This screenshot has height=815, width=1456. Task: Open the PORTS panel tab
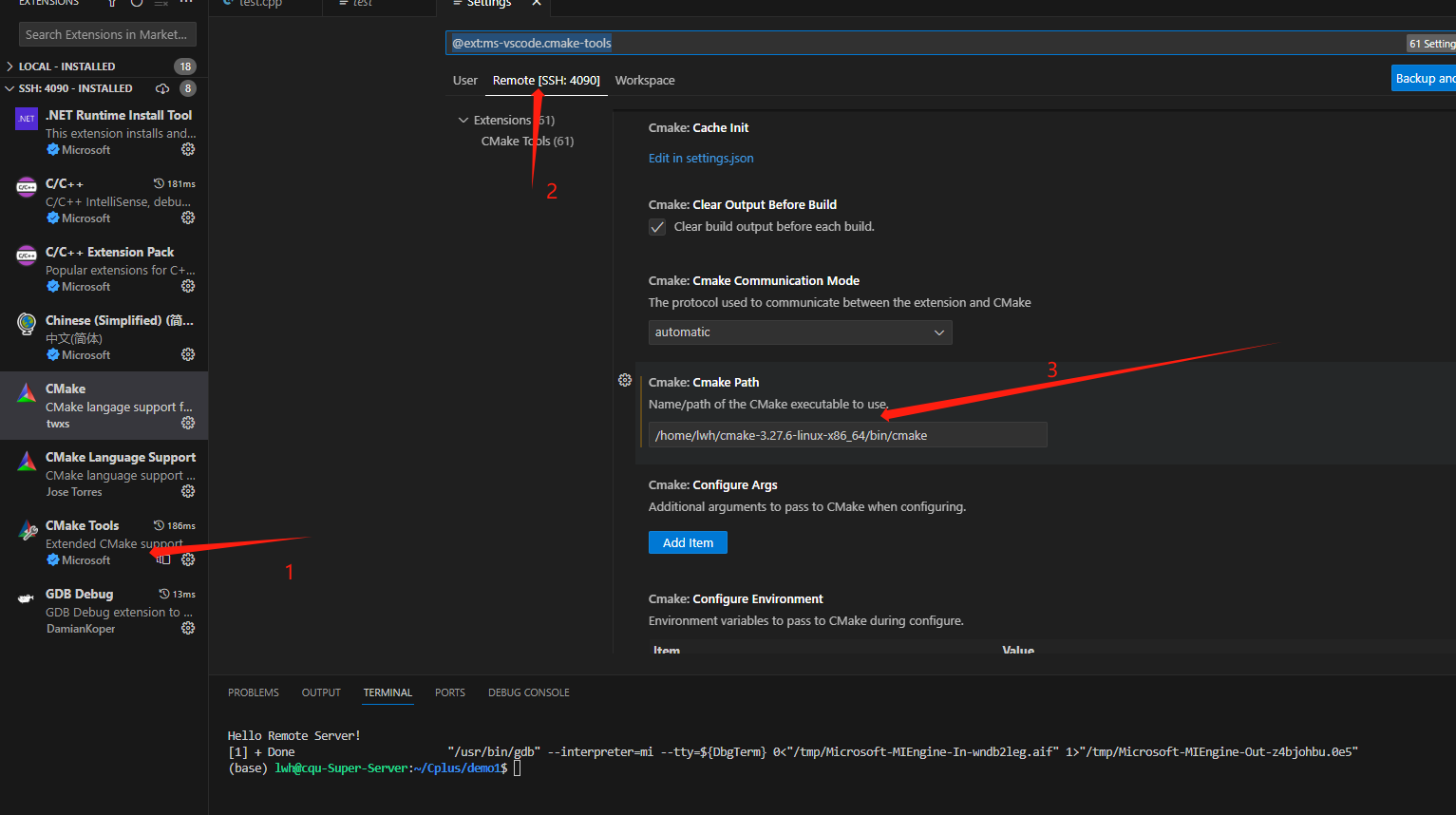[x=450, y=692]
